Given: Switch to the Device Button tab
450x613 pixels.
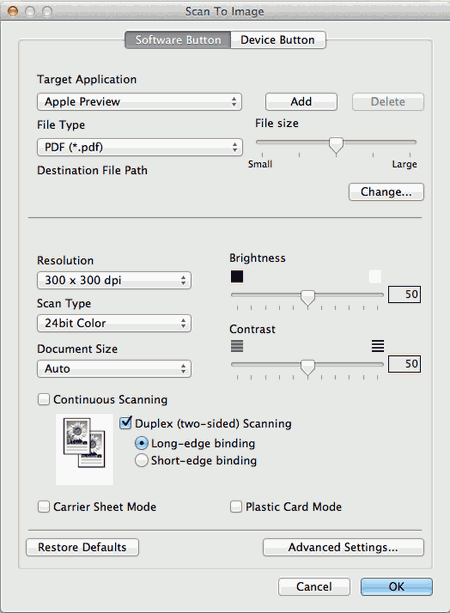Looking at the screenshot, I should 278,40.
